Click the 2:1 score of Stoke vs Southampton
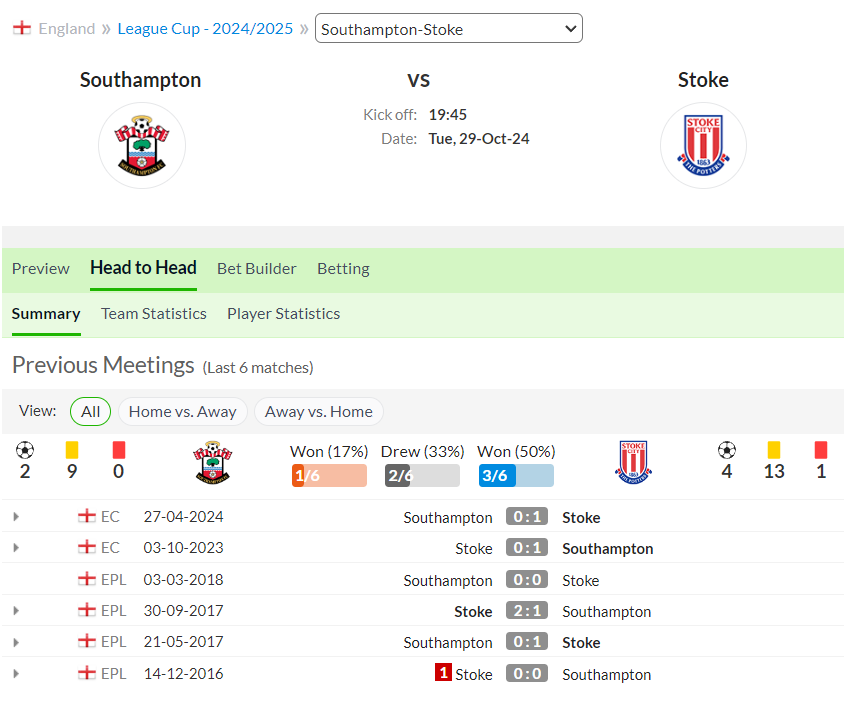Screen dimensions: 848x705 tap(527, 611)
